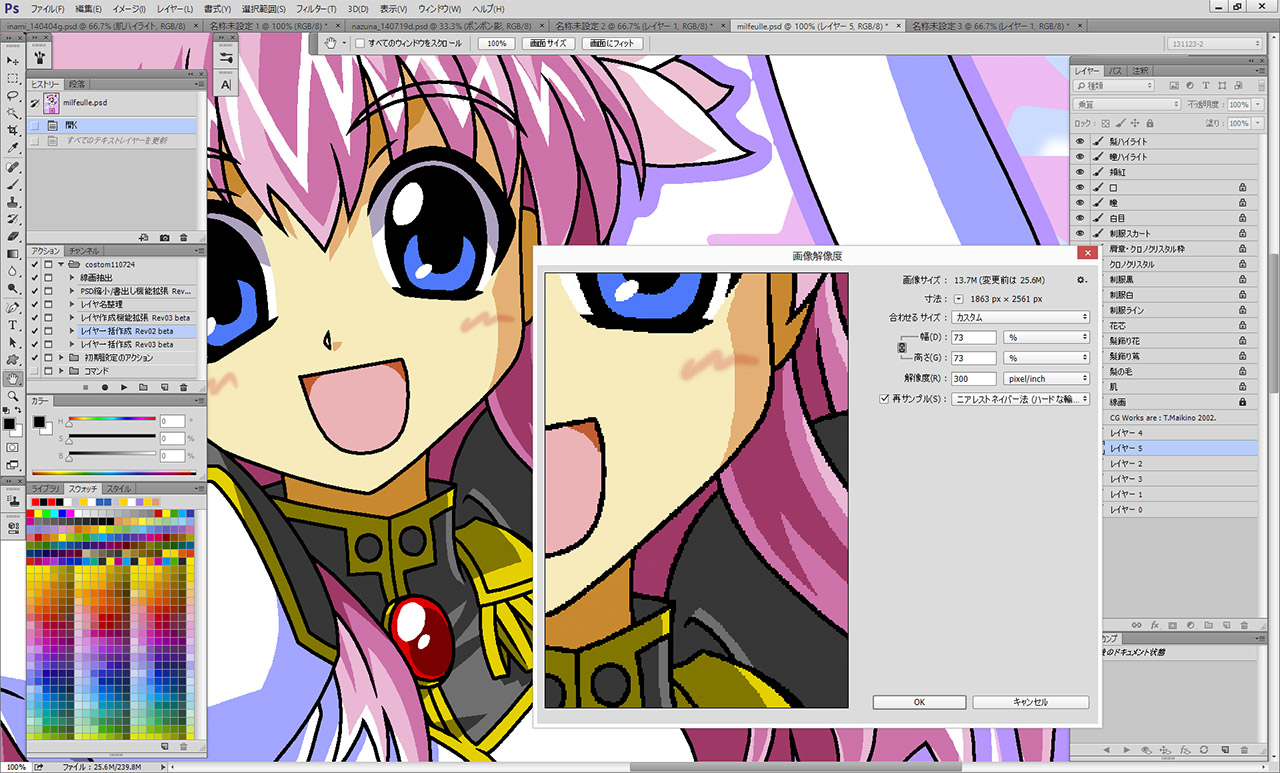This screenshot has width=1280, height=773.
Task: Select the Healing Brush tool
Action: pyautogui.click(x=13, y=166)
